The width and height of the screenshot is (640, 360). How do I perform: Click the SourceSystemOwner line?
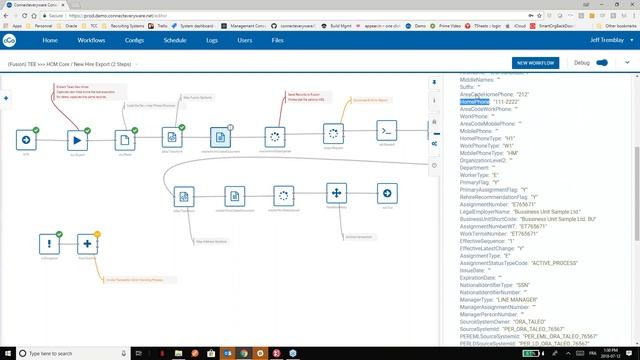coord(502,322)
